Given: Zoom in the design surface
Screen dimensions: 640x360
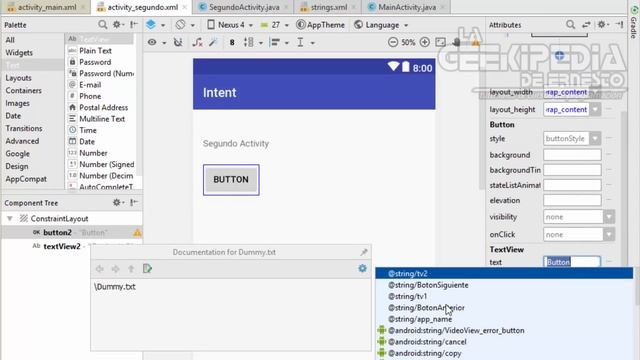Looking at the screenshot, I should (424, 42).
